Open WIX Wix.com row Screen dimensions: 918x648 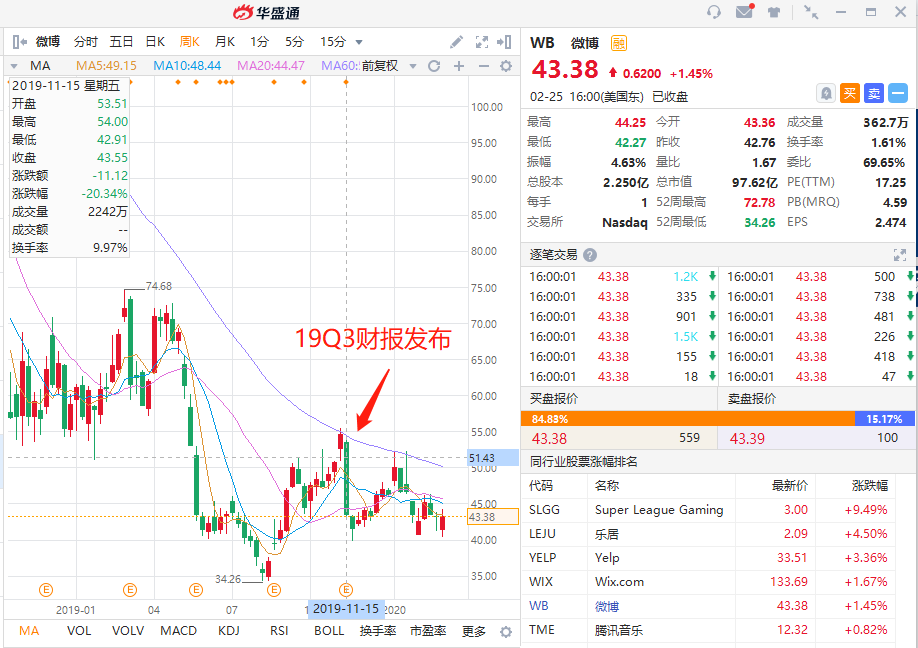708,582
